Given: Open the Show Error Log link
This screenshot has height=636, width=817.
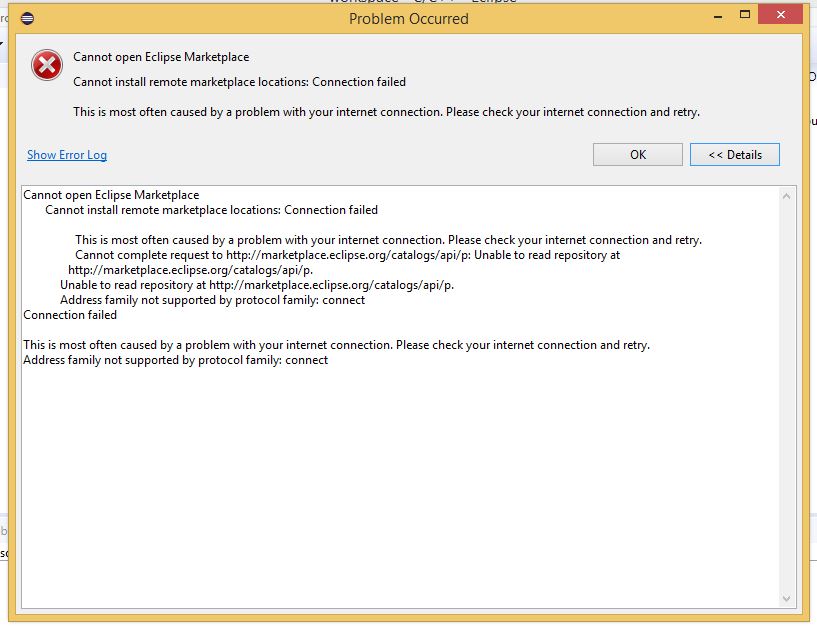Looking at the screenshot, I should coord(67,155).
